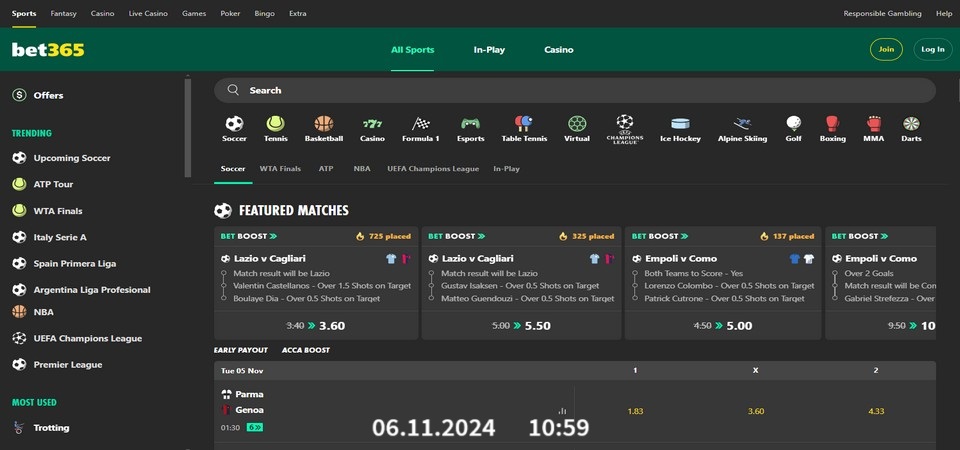
Task: Open the Golf ball icon
Action: (793, 124)
